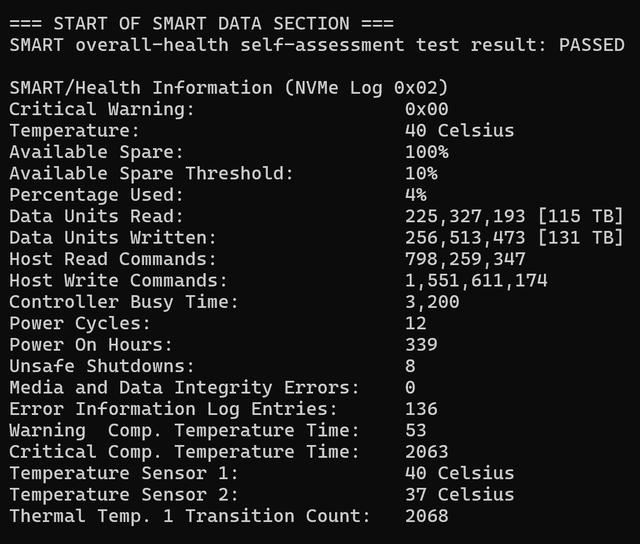Click the Critical Warning 0x00 value
The image size is (640, 544).
point(427,109)
